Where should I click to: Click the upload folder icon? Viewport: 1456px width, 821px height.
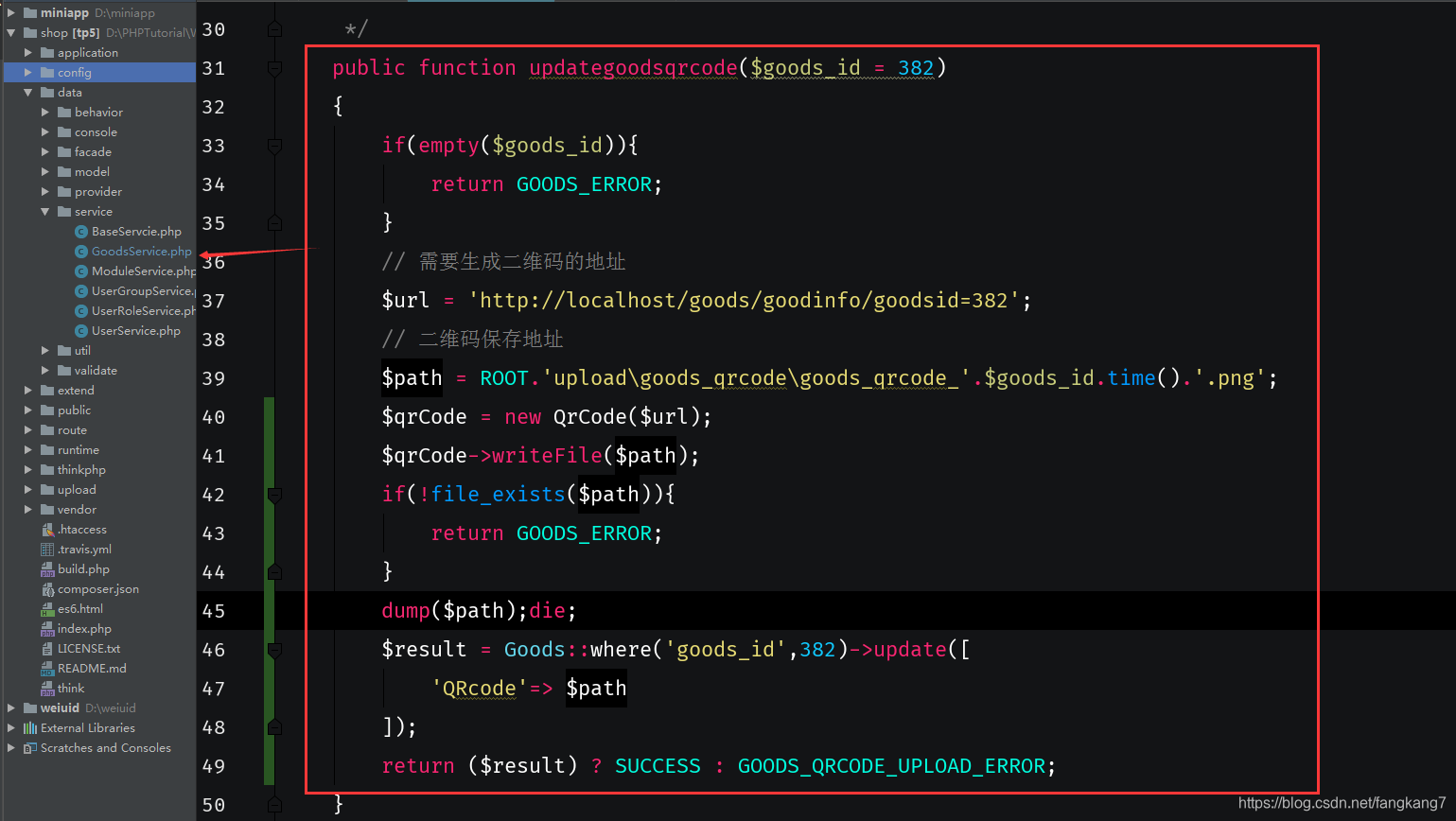point(47,490)
